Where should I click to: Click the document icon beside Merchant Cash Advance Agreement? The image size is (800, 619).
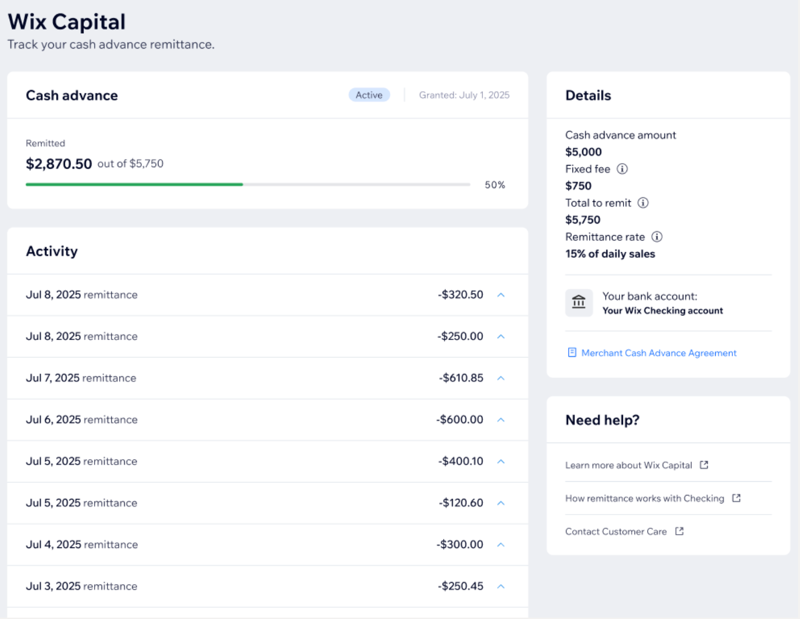[x=571, y=352]
